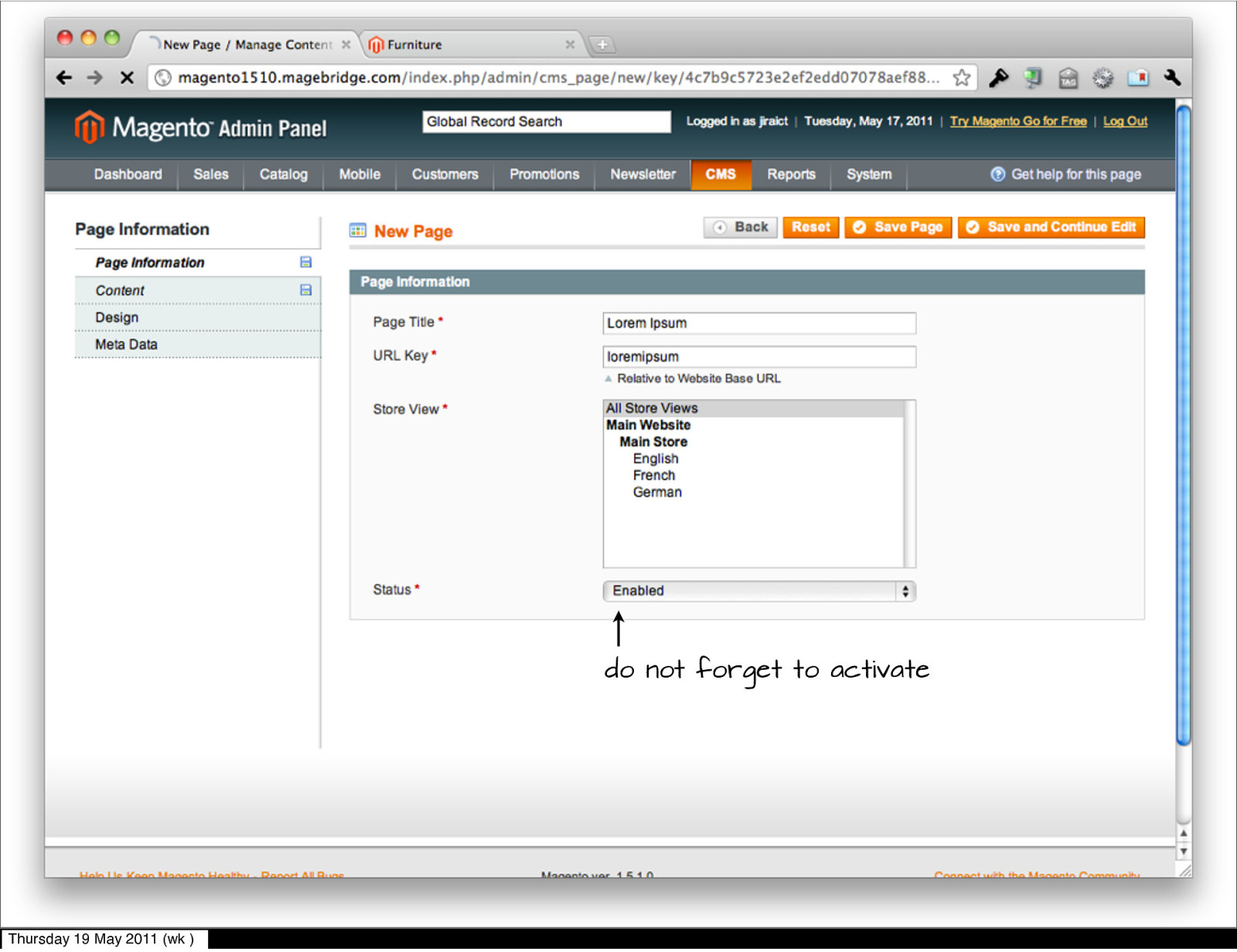Click the scrollbar down arrow
Screen dimensions: 1237x952
[x=1183, y=851]
